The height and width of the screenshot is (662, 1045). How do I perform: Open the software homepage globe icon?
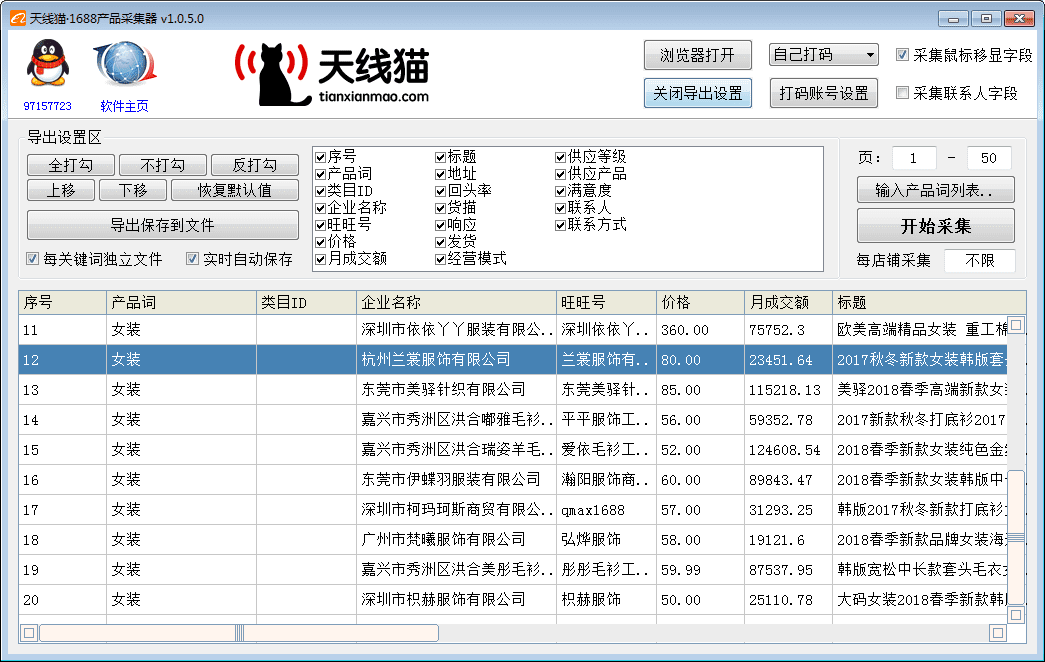[125, 63]
